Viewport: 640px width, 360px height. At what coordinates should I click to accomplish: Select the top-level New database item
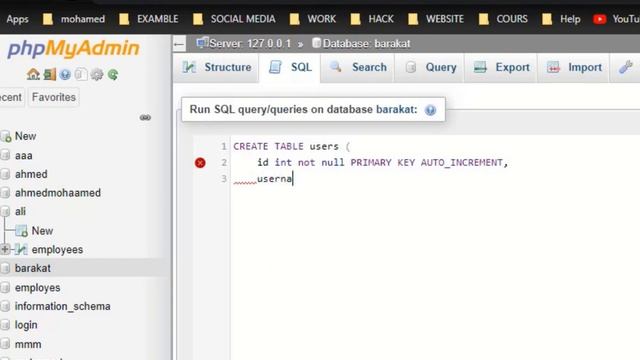(25, 136)
